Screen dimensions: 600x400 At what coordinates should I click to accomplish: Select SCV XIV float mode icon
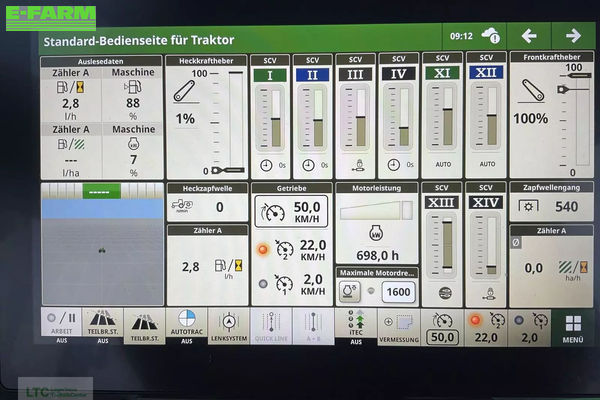click(x=489, y=294)
